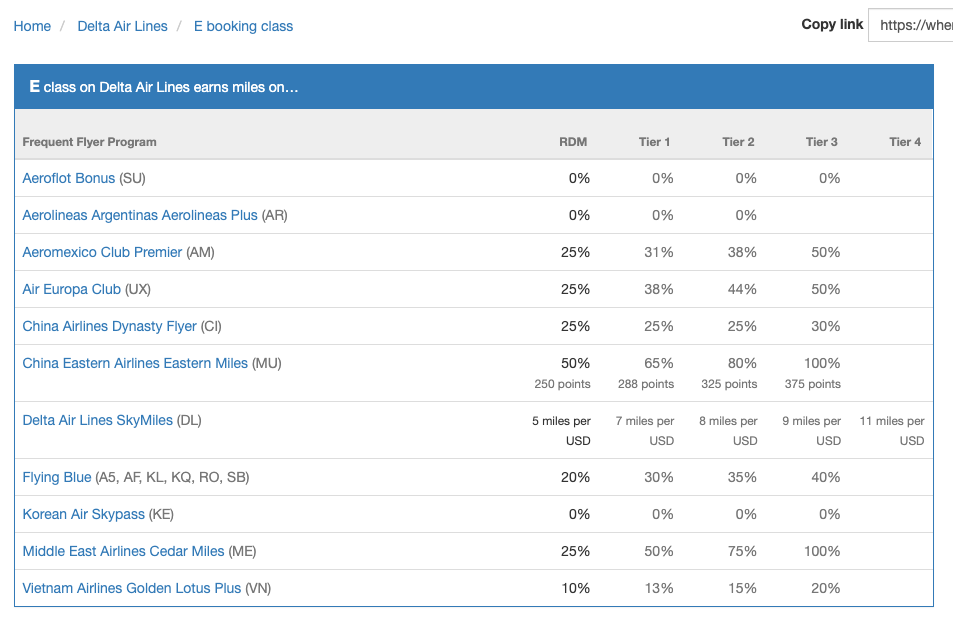The height and width of the screenshot is (621, 953).
Task: Go to Delta Air Lines breadcrumb
Action: pos(122,26)
